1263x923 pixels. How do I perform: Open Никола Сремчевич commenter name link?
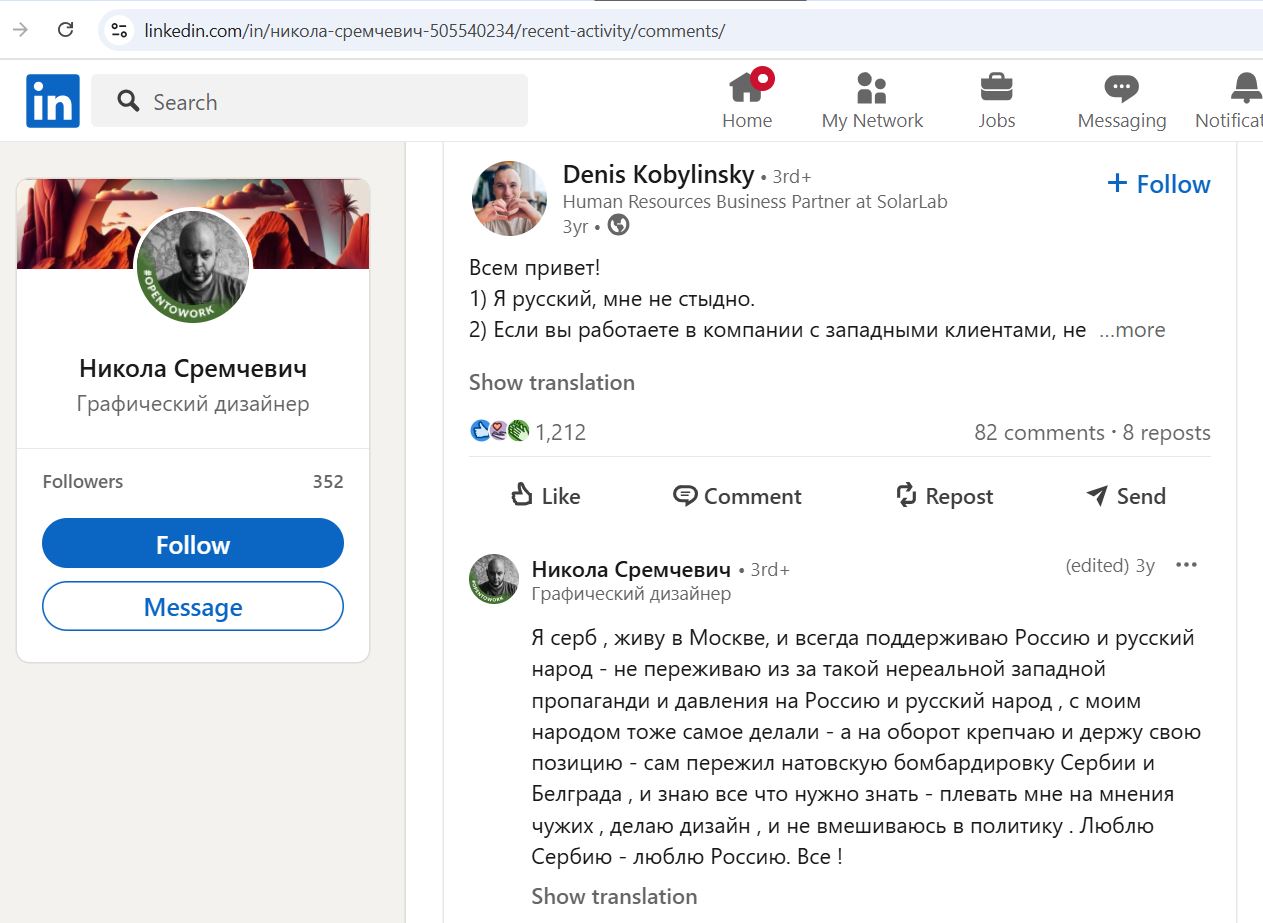click(631, 569)
